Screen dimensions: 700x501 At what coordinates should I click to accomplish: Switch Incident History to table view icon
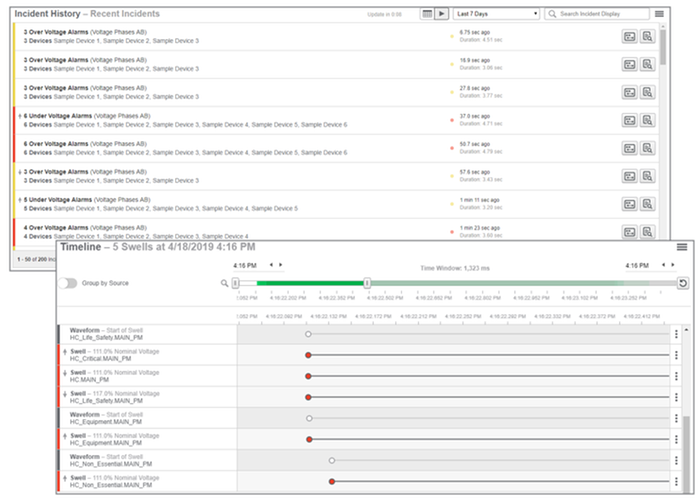click(427, 14)
